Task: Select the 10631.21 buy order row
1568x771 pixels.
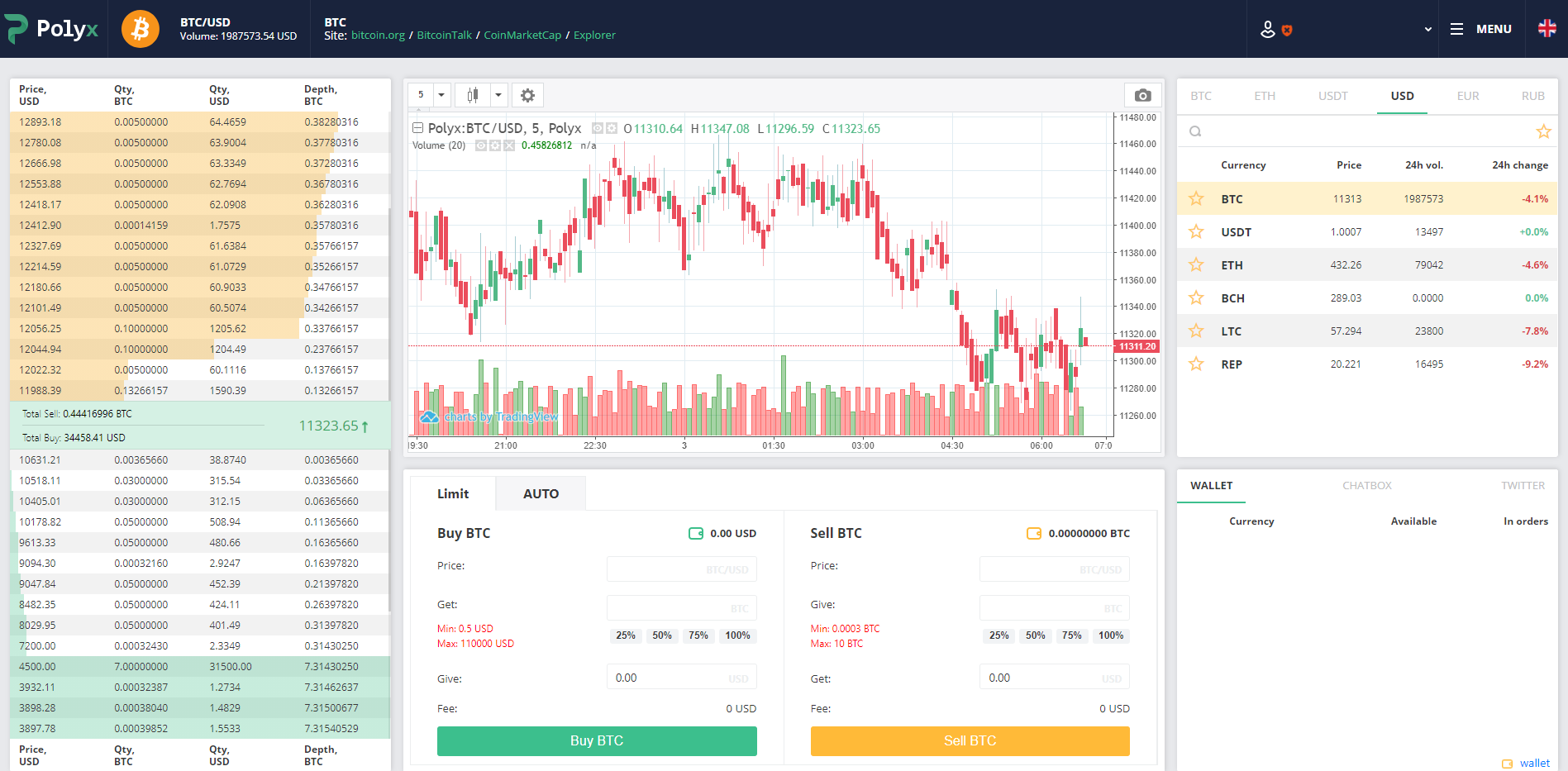Action: tap(199, 460)
